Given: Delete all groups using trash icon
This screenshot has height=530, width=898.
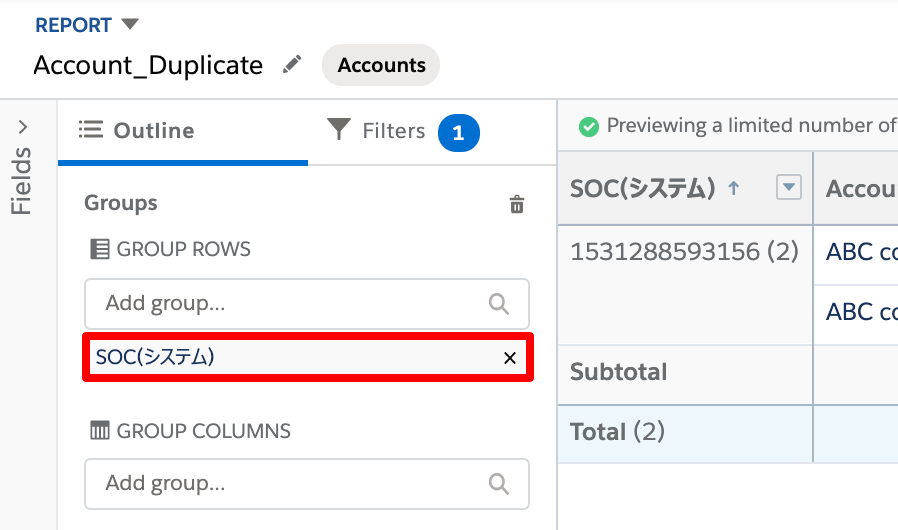Looking at the screenshot, I should (x=517, y=203).
